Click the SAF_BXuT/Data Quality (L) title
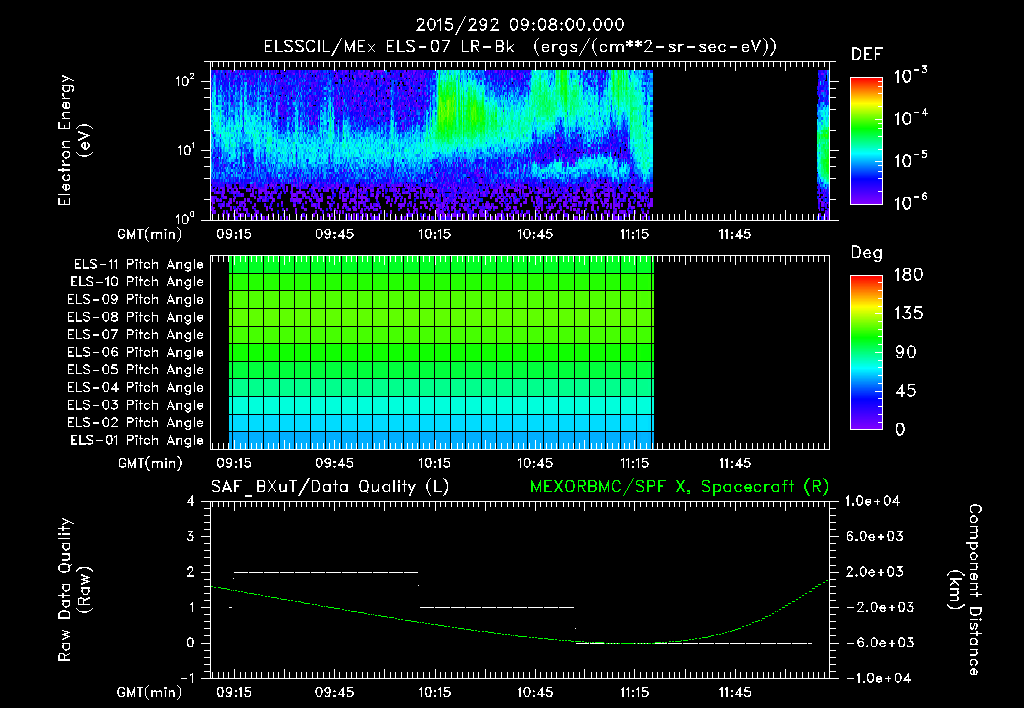This screenshot has height=708, width=1024. point(330,487)
